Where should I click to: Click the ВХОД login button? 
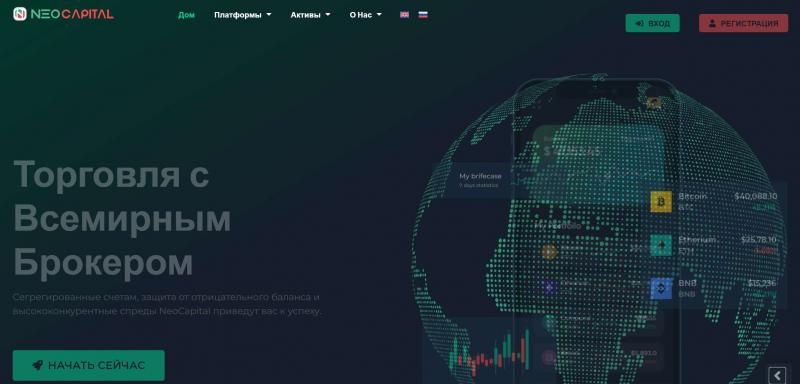click(653, 23)
